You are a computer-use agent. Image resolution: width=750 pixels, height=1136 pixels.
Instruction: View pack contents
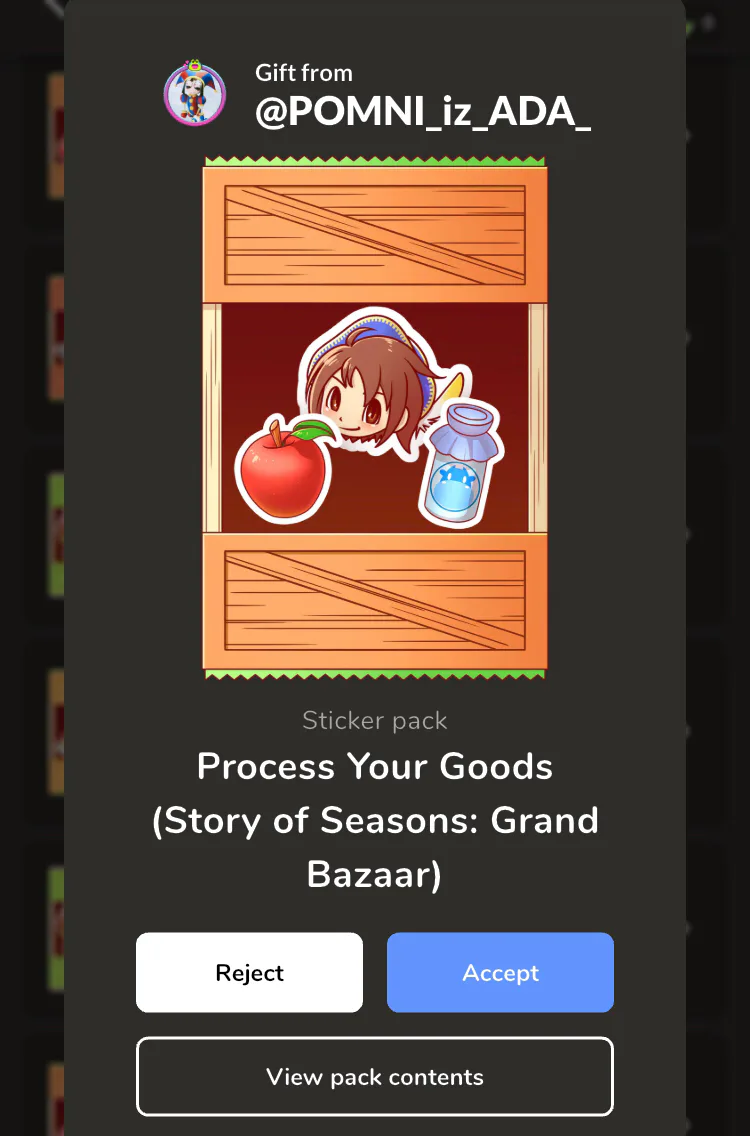coord(375,1077)
